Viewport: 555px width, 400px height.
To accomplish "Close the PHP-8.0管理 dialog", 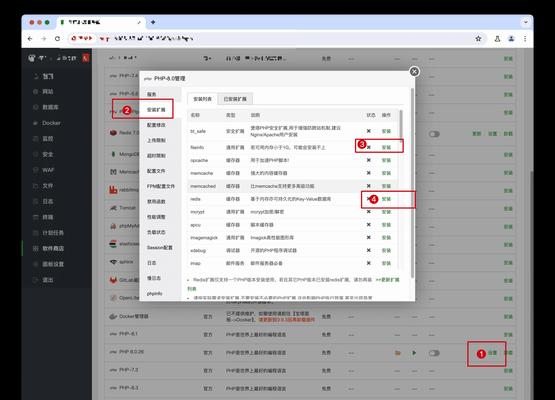I will point(414,72).
